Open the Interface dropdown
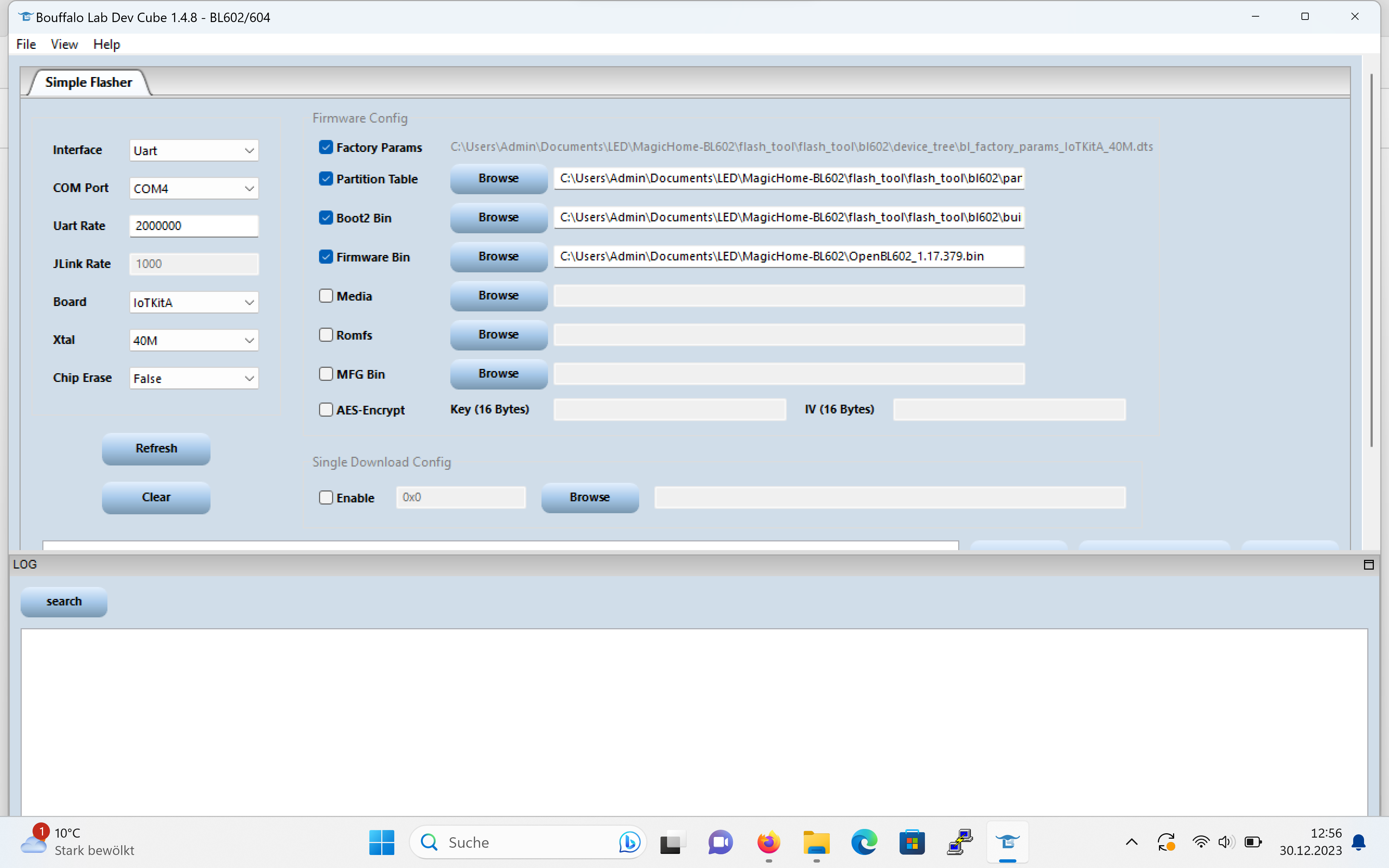Viewport: 1389px width, 868px height. click(x=194, y=150)
